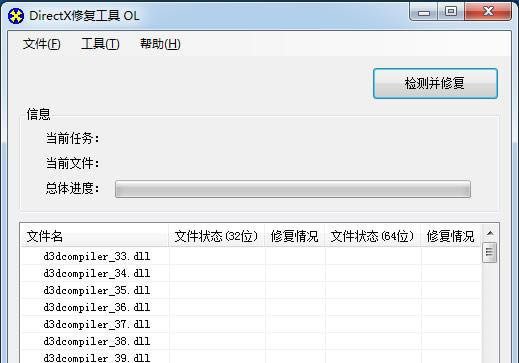The image size is (519, 363).
Task: Open the 工具(T) menu
Action: click(100, 44)
